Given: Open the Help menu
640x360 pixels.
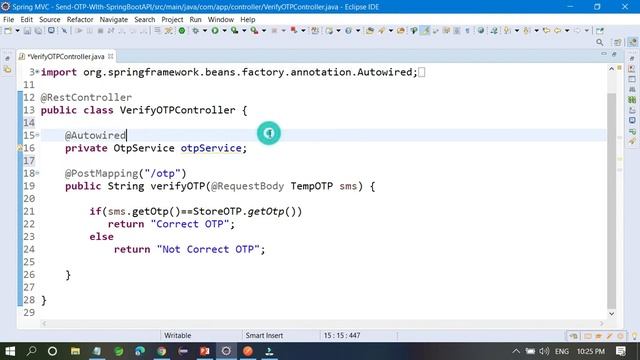Looking at the screenshot, I should click(247, 20).
